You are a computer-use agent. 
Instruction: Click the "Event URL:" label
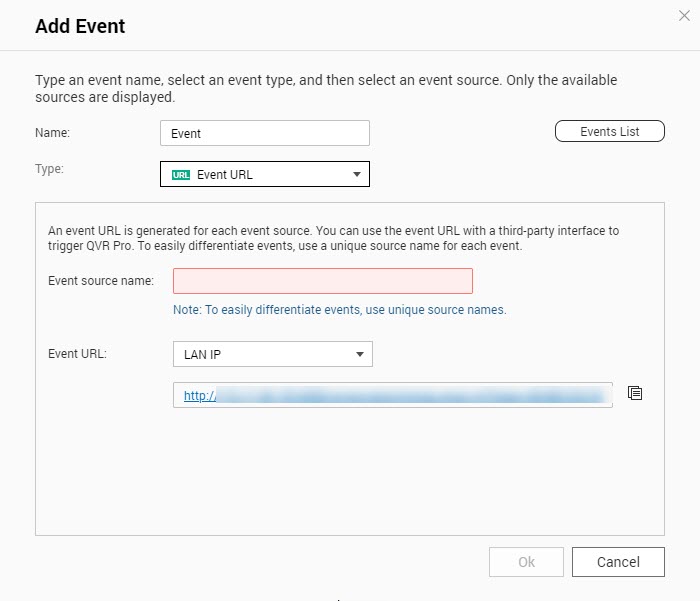(80, 354)
